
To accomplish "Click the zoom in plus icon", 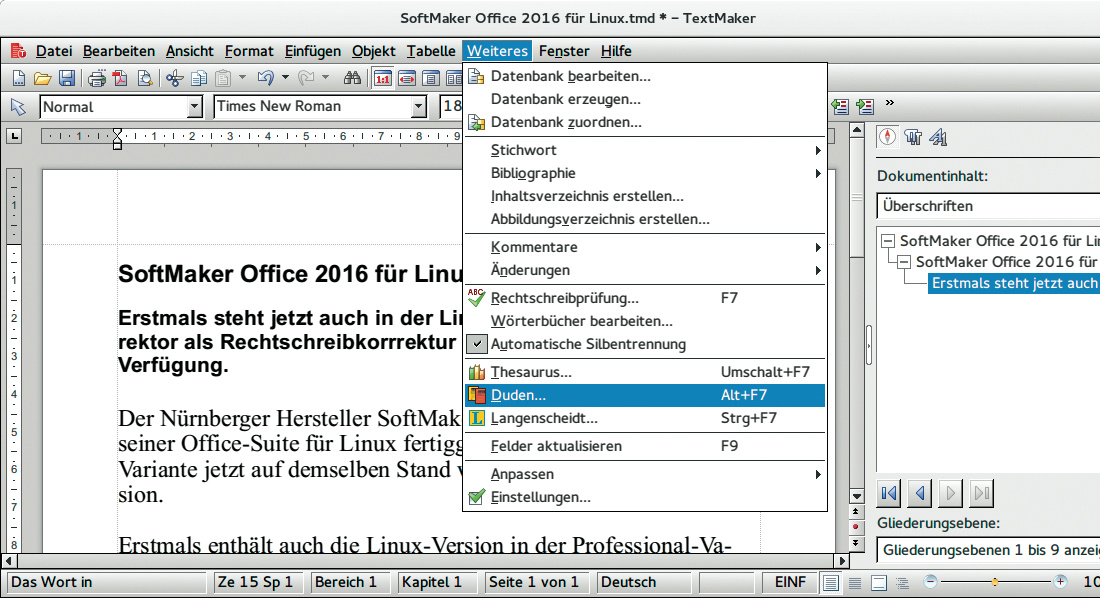I will point(1060,582).
